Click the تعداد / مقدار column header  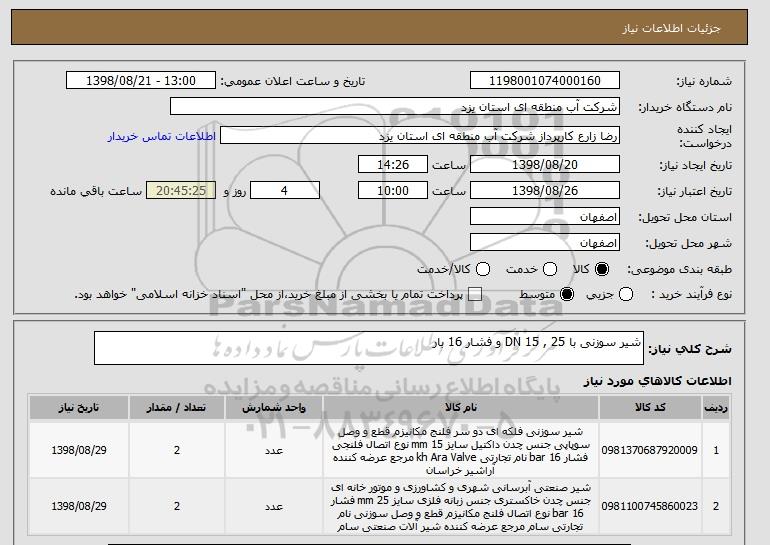[x=177, y=408]
